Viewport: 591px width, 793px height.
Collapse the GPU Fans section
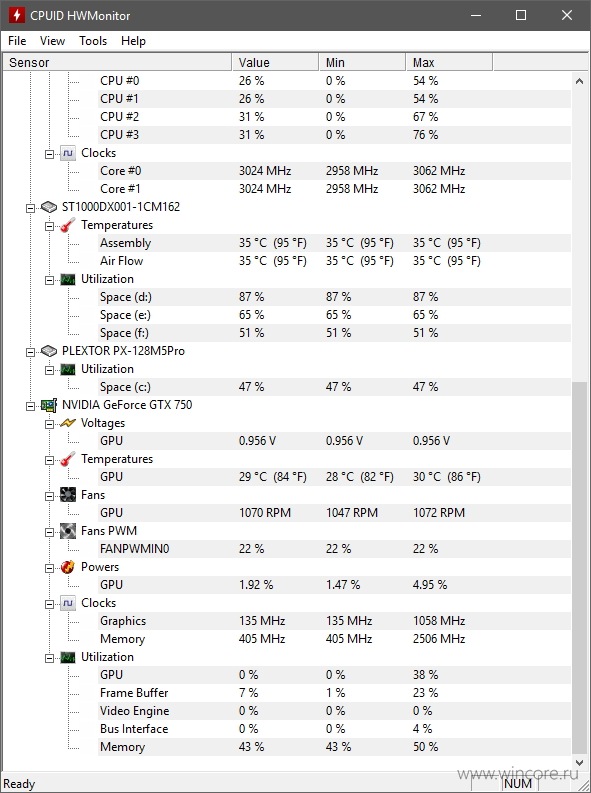tap(50, 496)
